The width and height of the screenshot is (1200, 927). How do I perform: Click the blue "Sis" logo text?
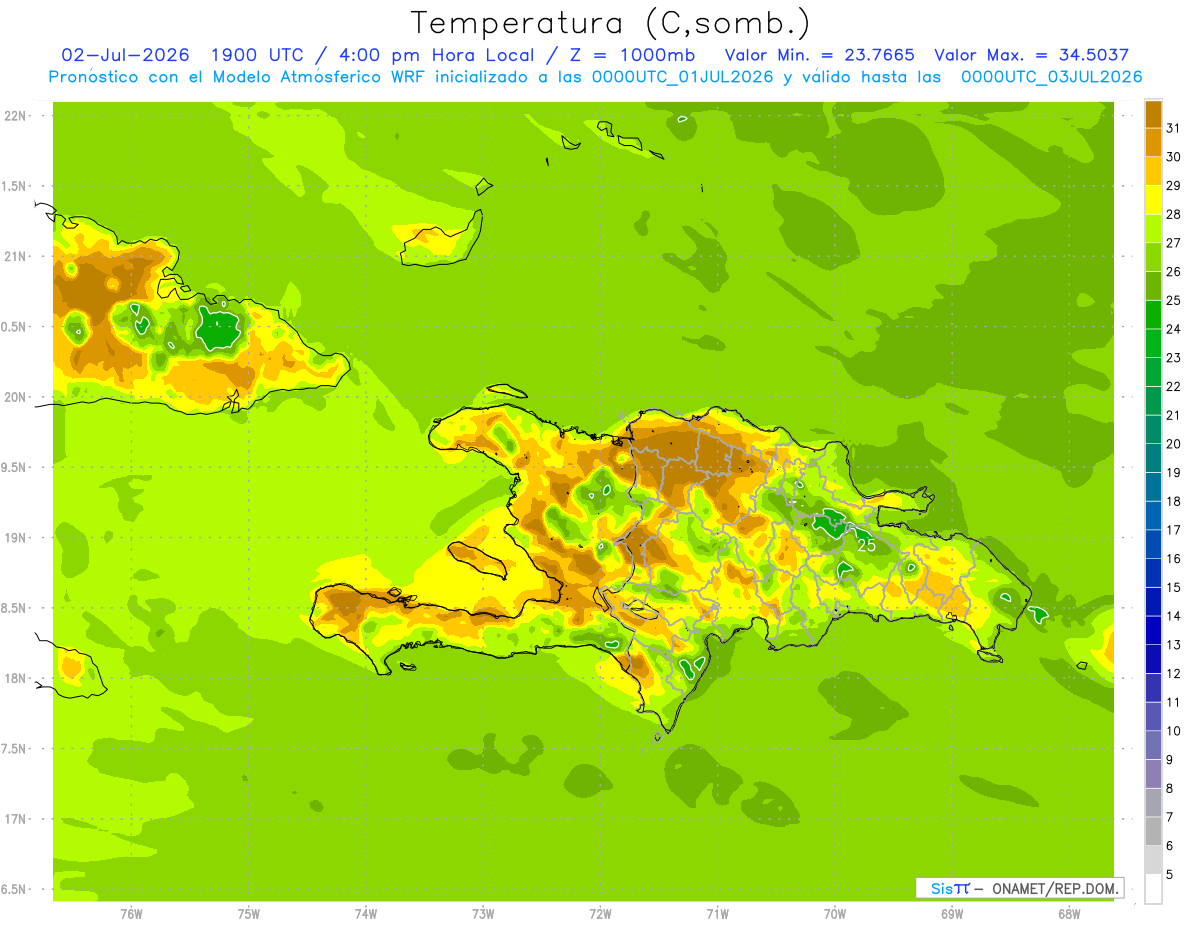[941, 888]
